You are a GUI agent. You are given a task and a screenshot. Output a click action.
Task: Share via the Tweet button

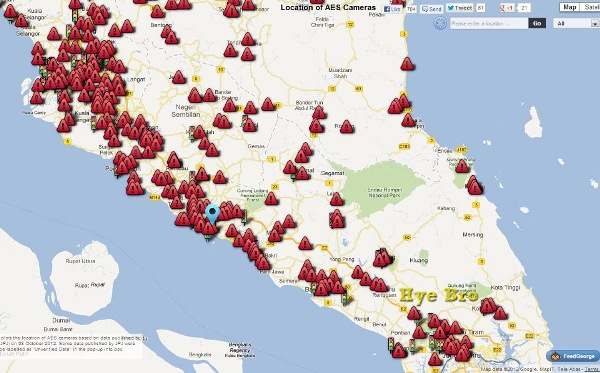[x=460, y=8]
